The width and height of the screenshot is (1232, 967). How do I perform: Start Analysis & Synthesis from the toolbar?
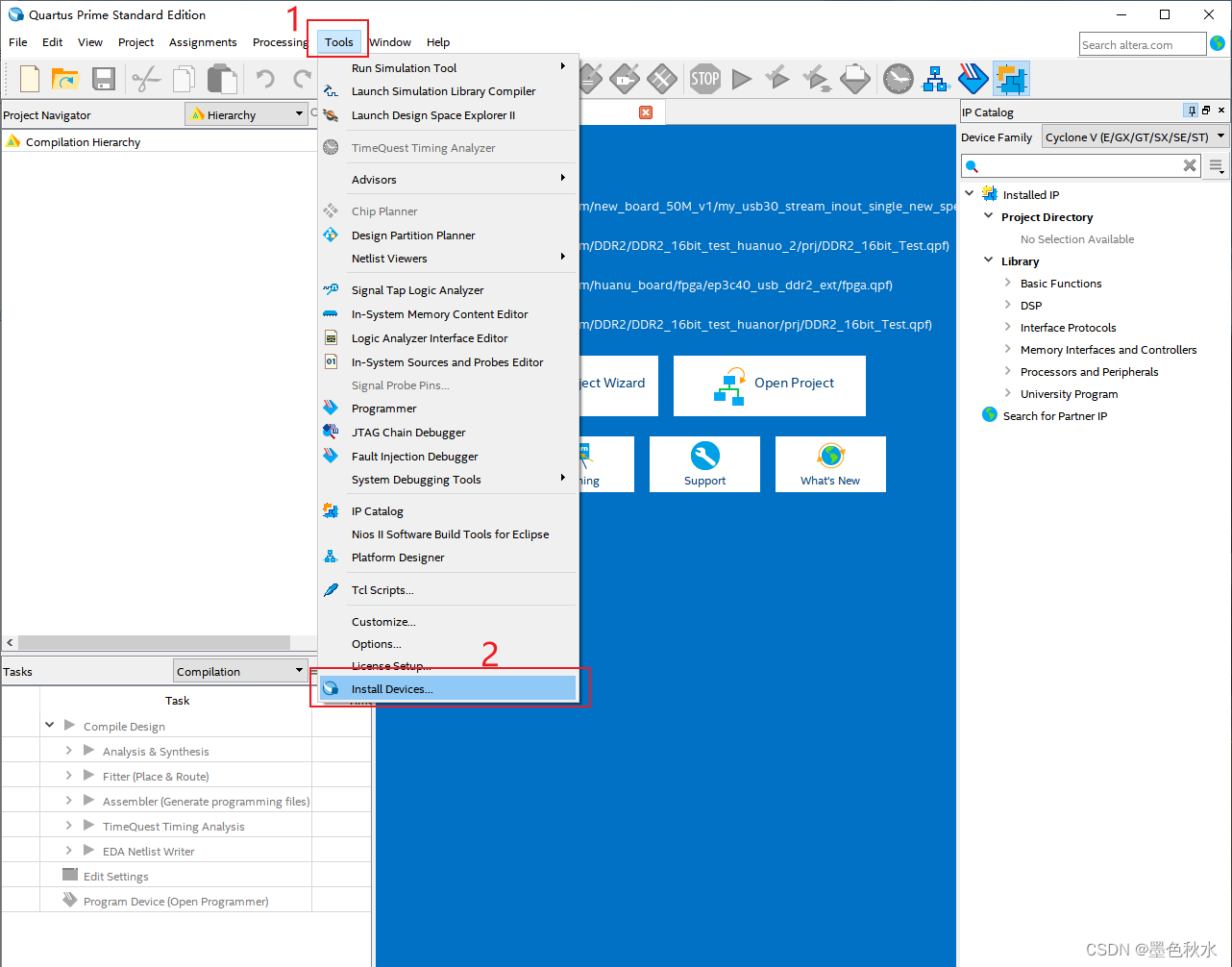pyautogui.click(x=778, y=79)
